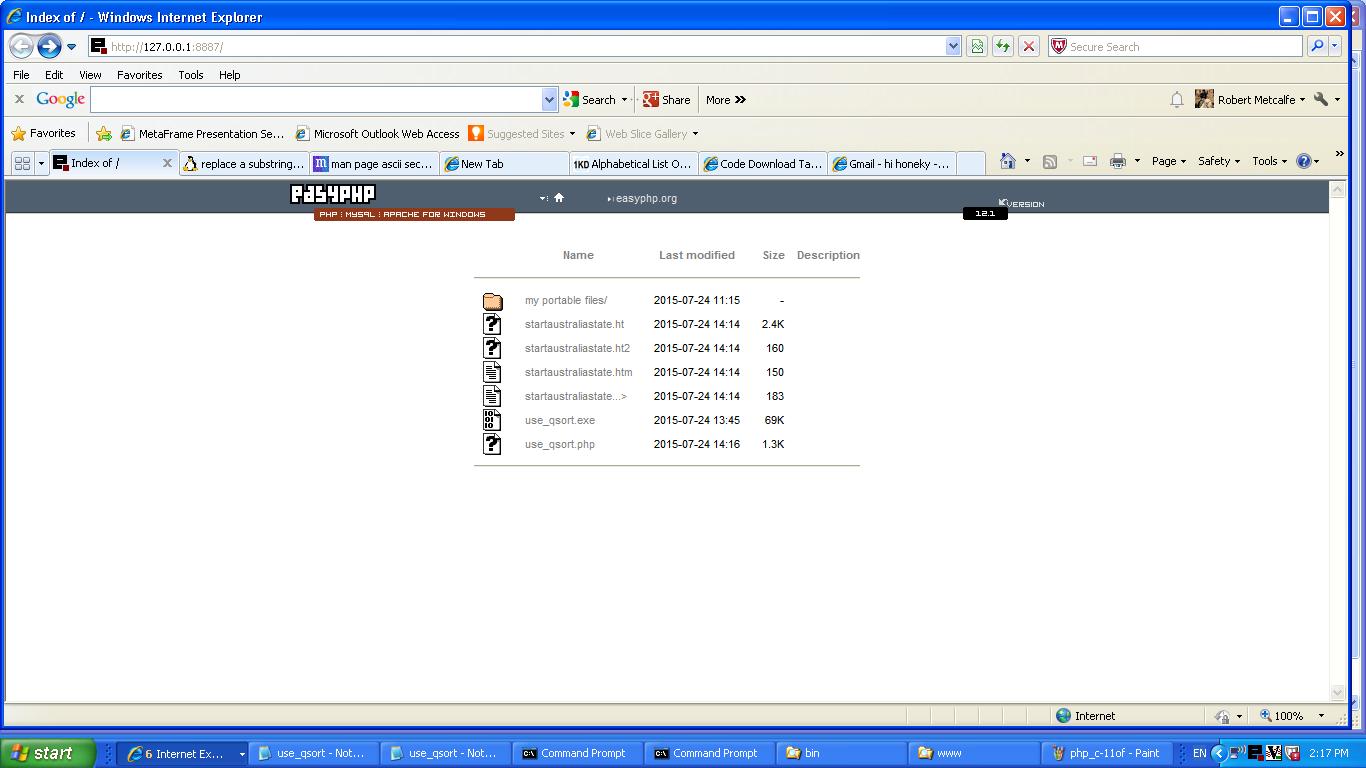Click the Stop loading X icon
This screenshot has width=1366, height=768.
pyautogui.click(x=1028, y=46)
